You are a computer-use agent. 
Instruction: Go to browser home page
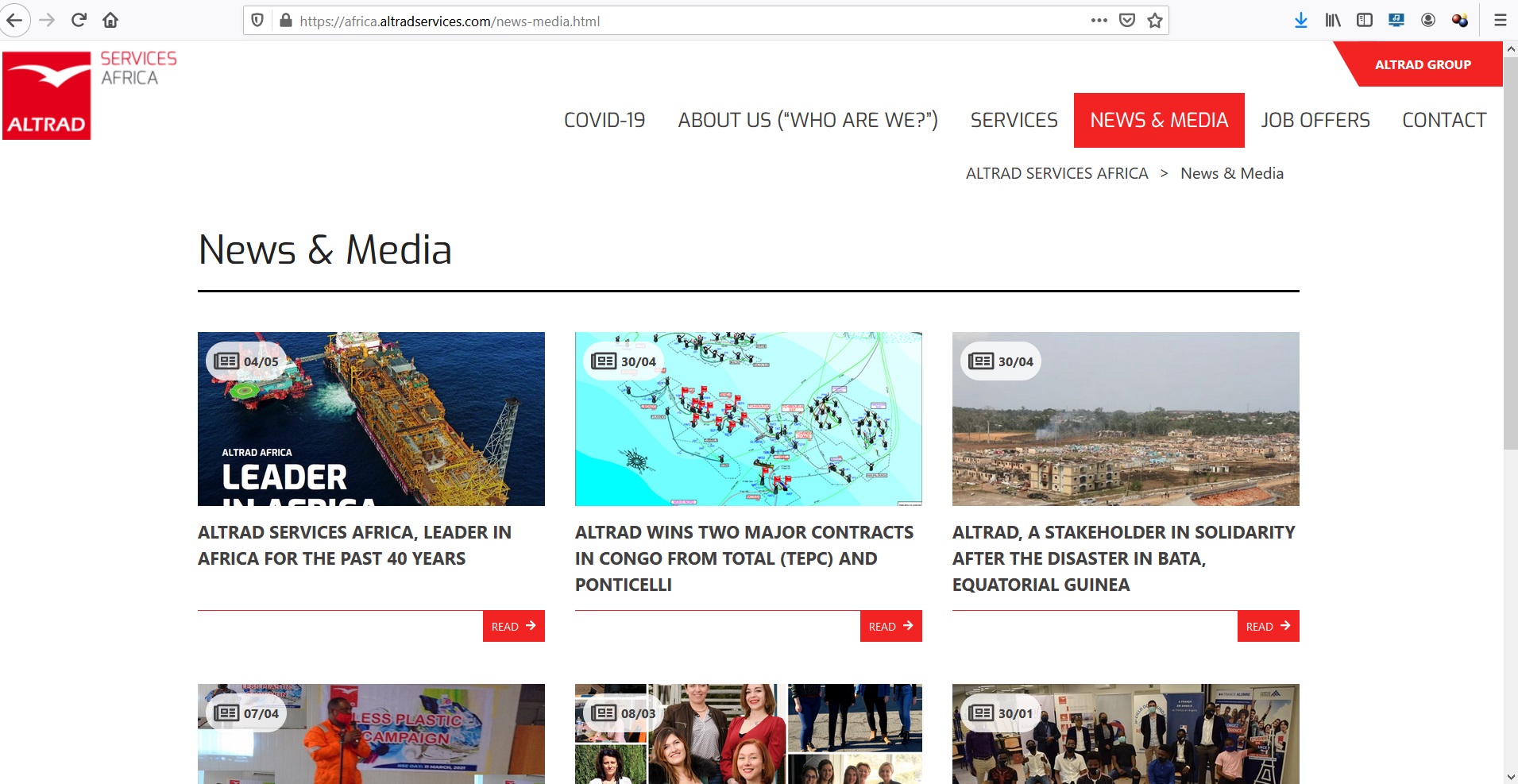pyautogui.click(x=110, y=21)
